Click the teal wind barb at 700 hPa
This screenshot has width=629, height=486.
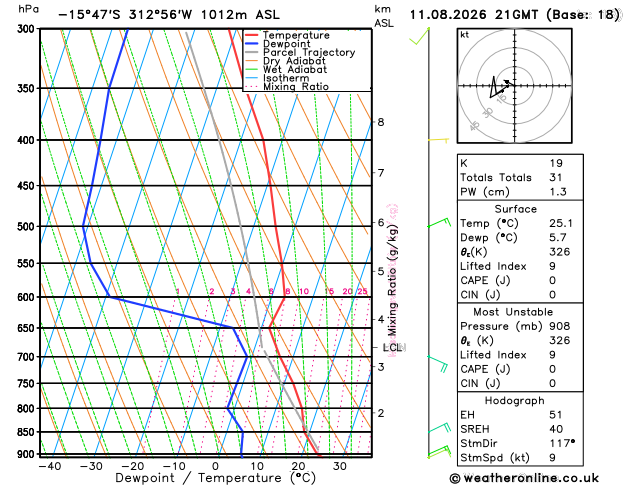point(438,364)
